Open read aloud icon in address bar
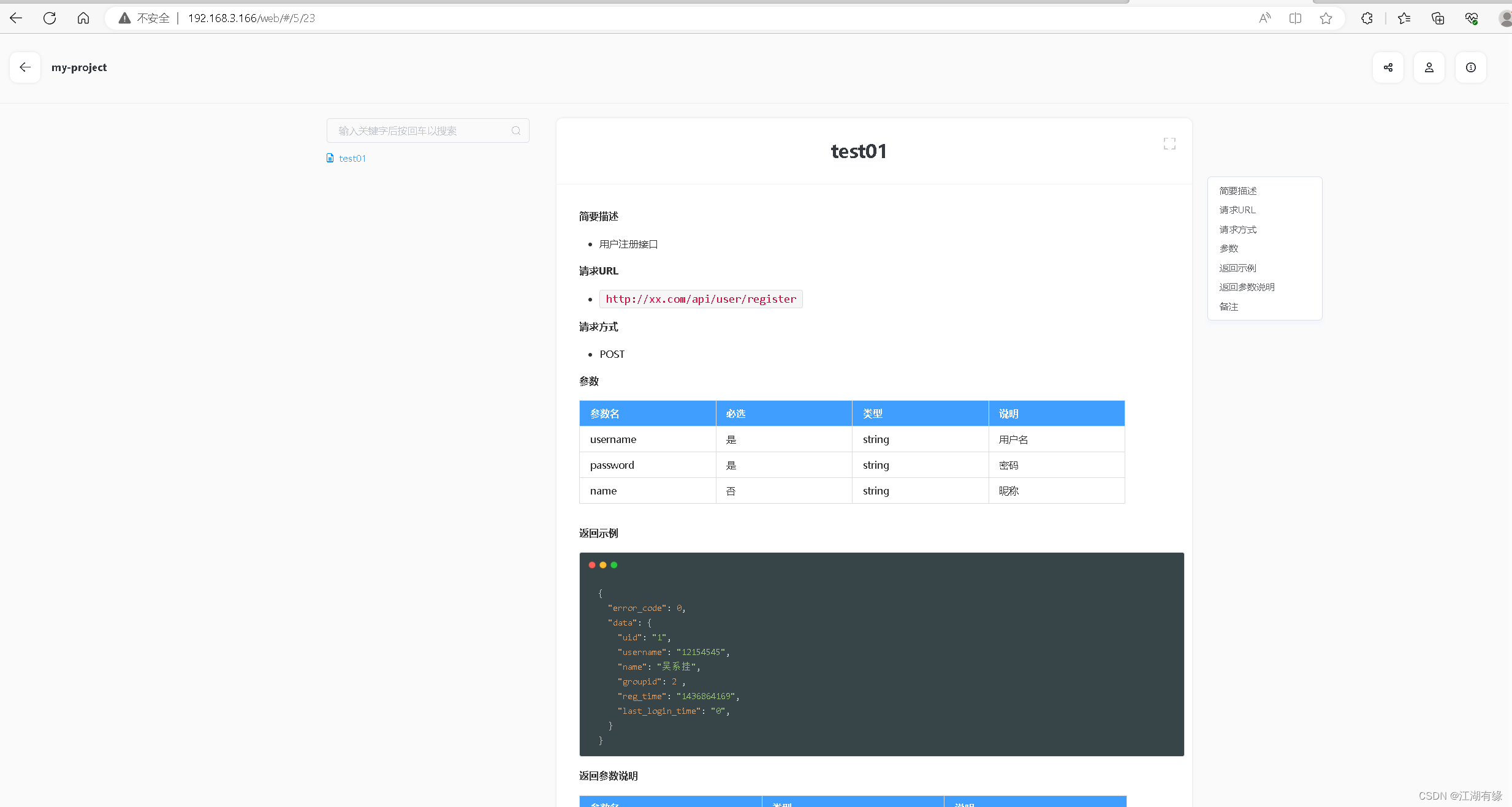The width and height of the screenshot is (1512, 807). (1265, 18)
